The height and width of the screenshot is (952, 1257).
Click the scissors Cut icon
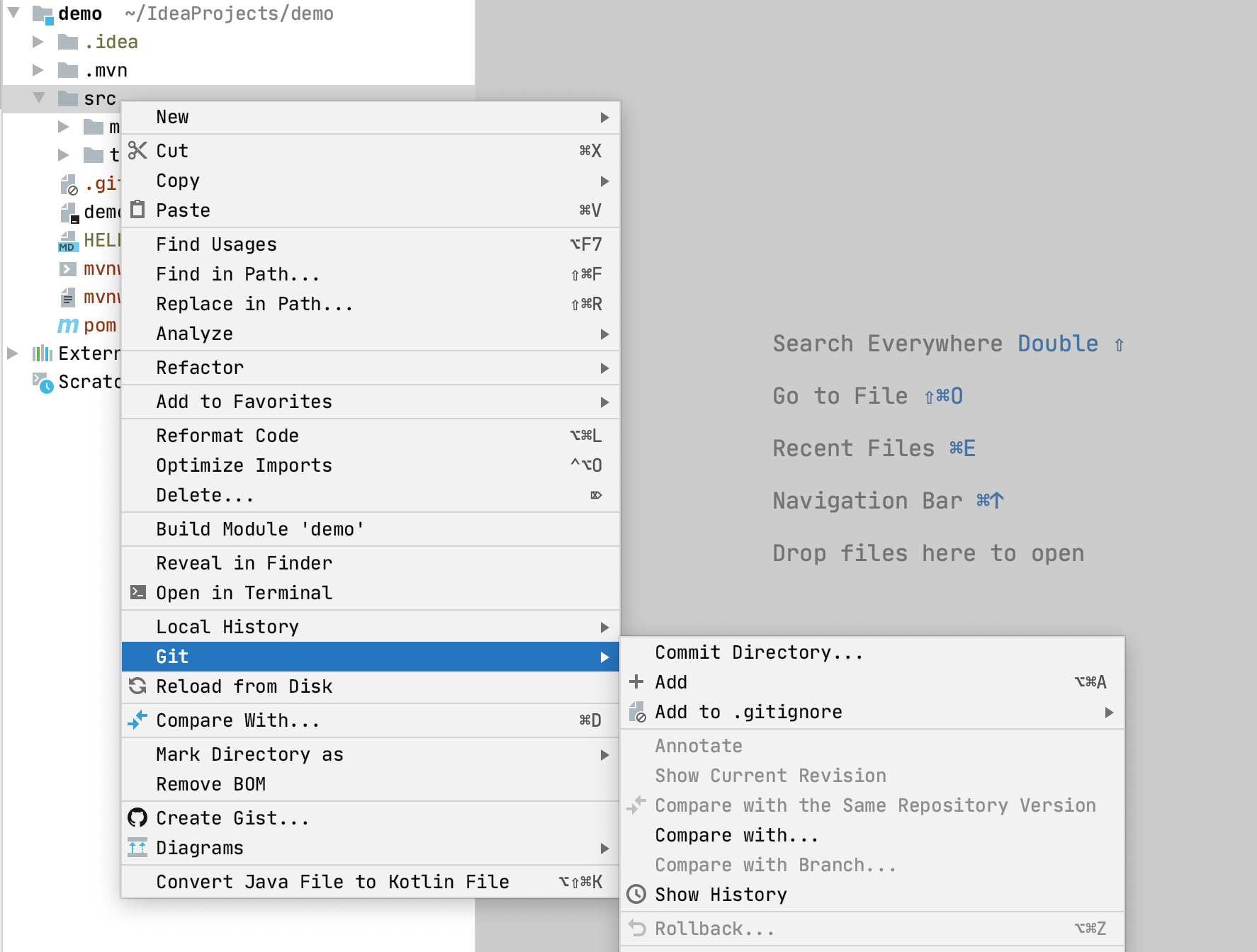(x=137, y=150)
